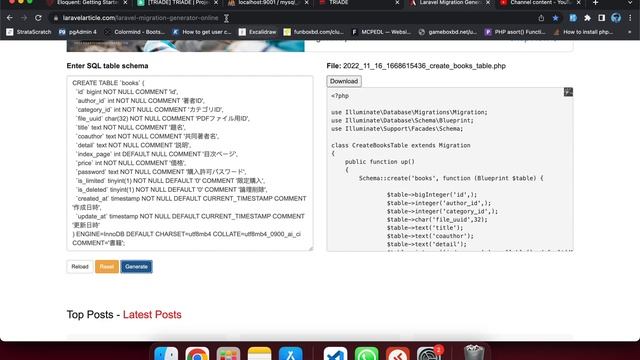Open the PHP asort() Function bookmark
Image resolution: width=640 pixels, height=360 pixels.
tap(515, 32)
